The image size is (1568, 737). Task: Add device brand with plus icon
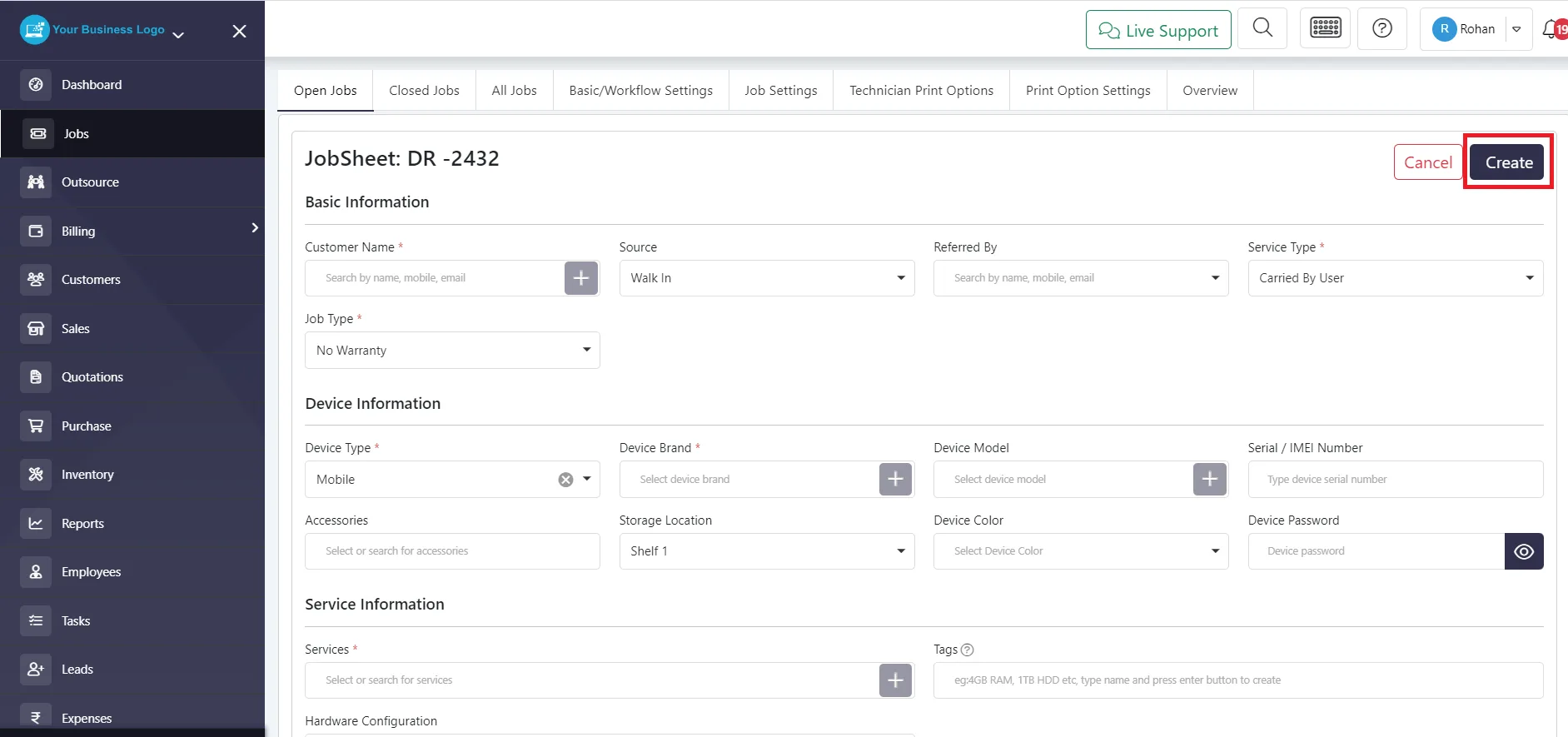(x=895, y=479)
